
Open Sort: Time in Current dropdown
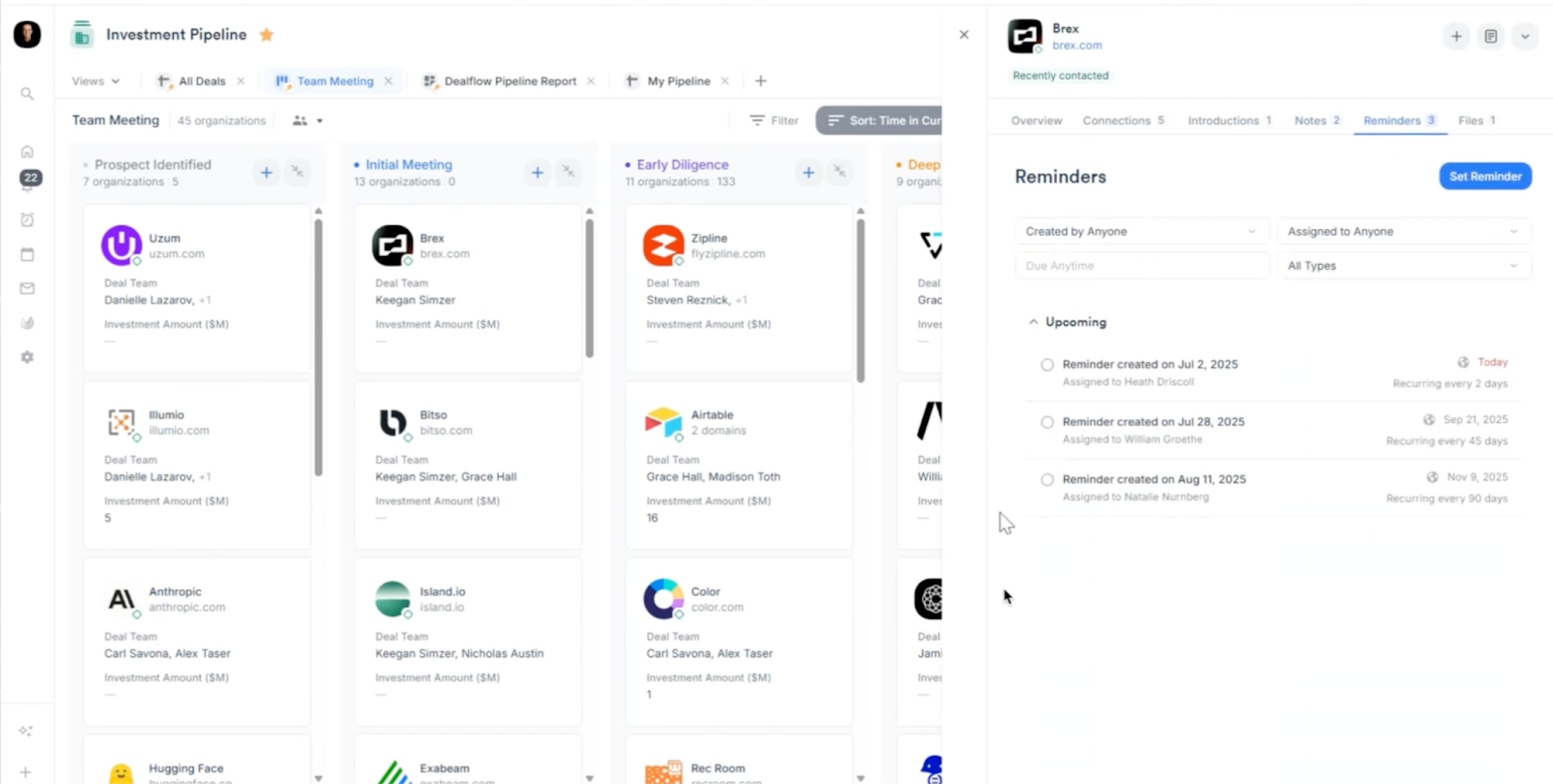click(x=879, y=120)
